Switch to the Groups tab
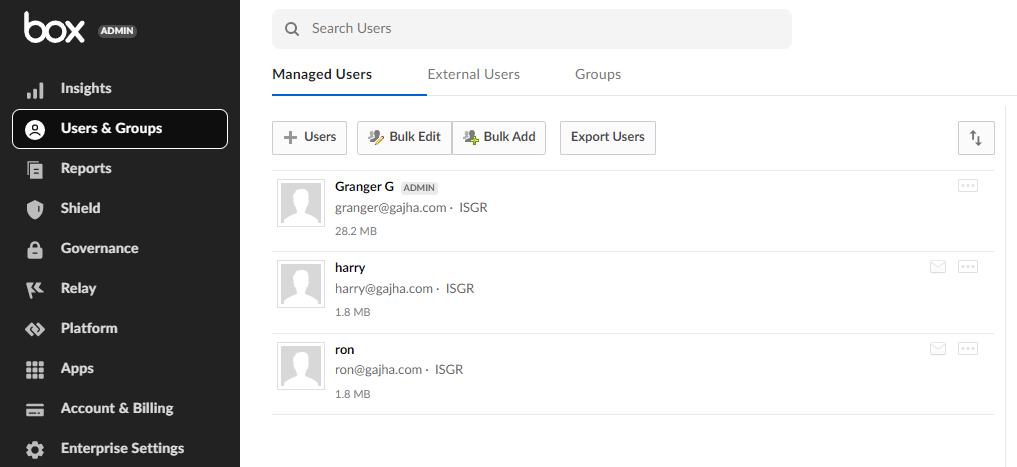Screen dimensions: 1017x467 598,75
